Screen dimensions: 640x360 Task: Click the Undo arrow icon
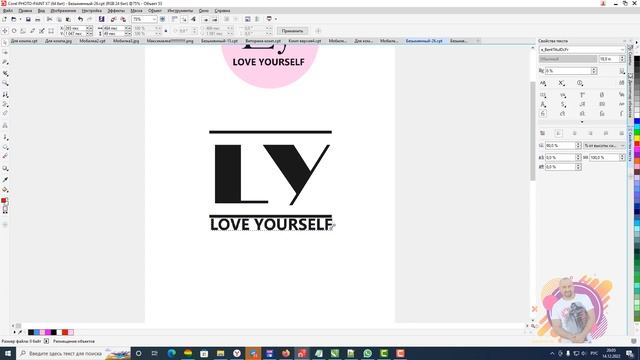click(80, 19)
